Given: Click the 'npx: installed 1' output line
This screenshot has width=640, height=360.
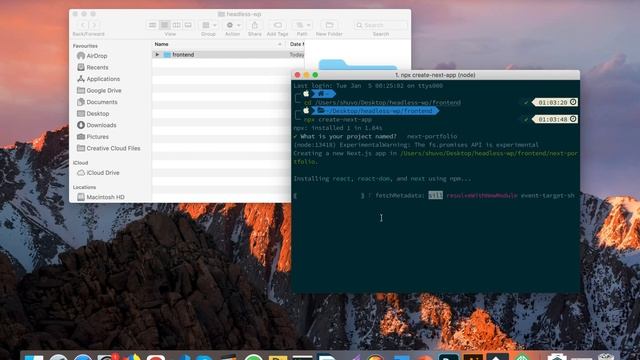Looking at the screenshot, I should (x=338, y=128).
